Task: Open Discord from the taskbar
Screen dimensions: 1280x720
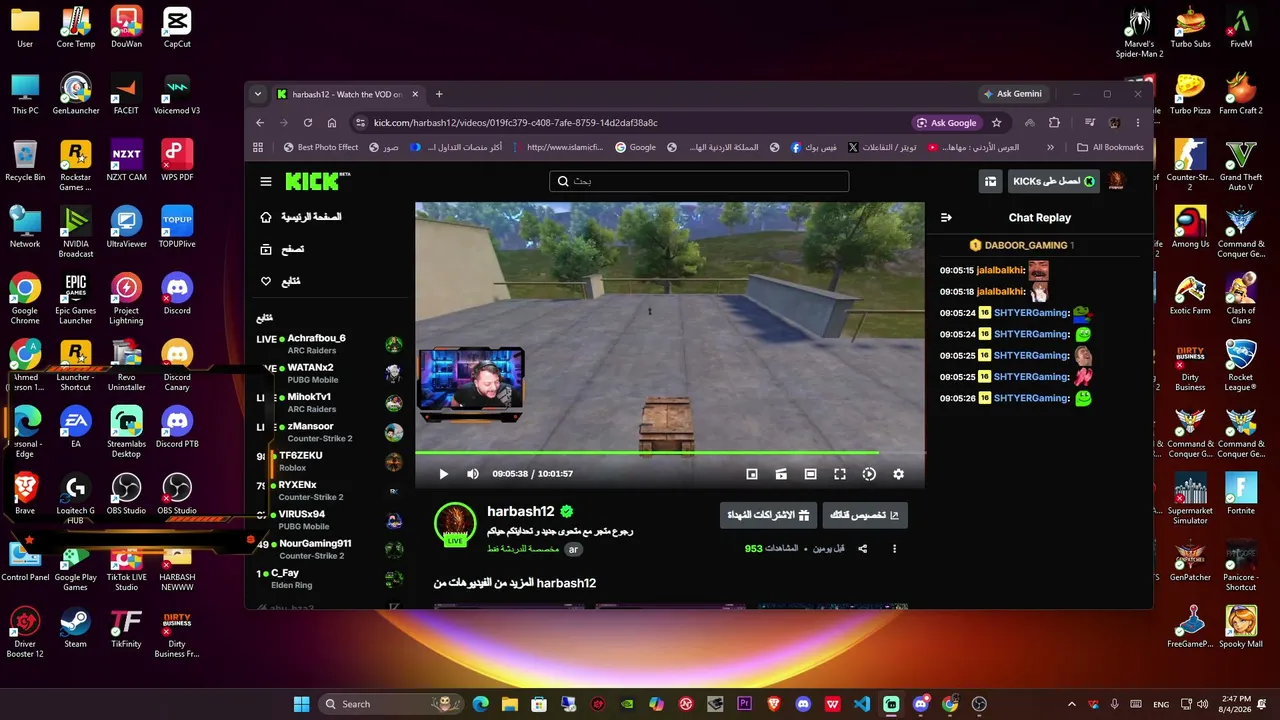Action: (803, 704)
